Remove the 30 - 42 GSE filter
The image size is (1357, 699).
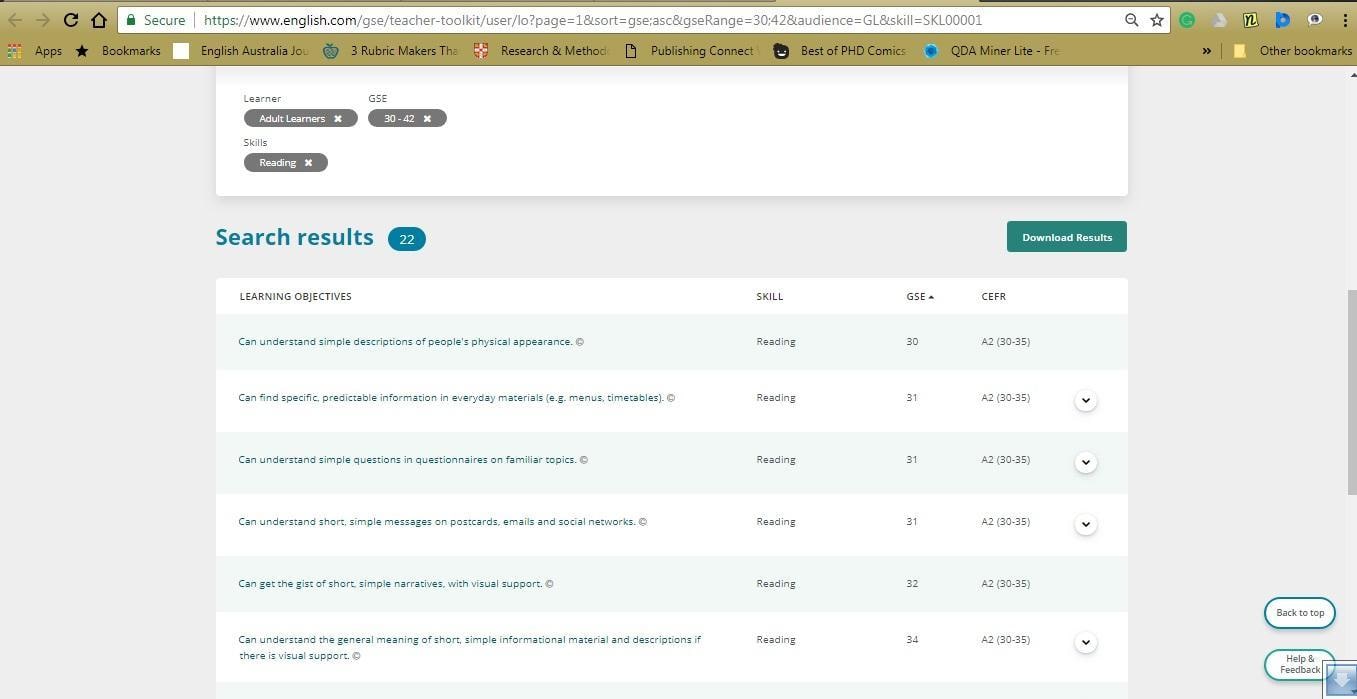[427, 119]
